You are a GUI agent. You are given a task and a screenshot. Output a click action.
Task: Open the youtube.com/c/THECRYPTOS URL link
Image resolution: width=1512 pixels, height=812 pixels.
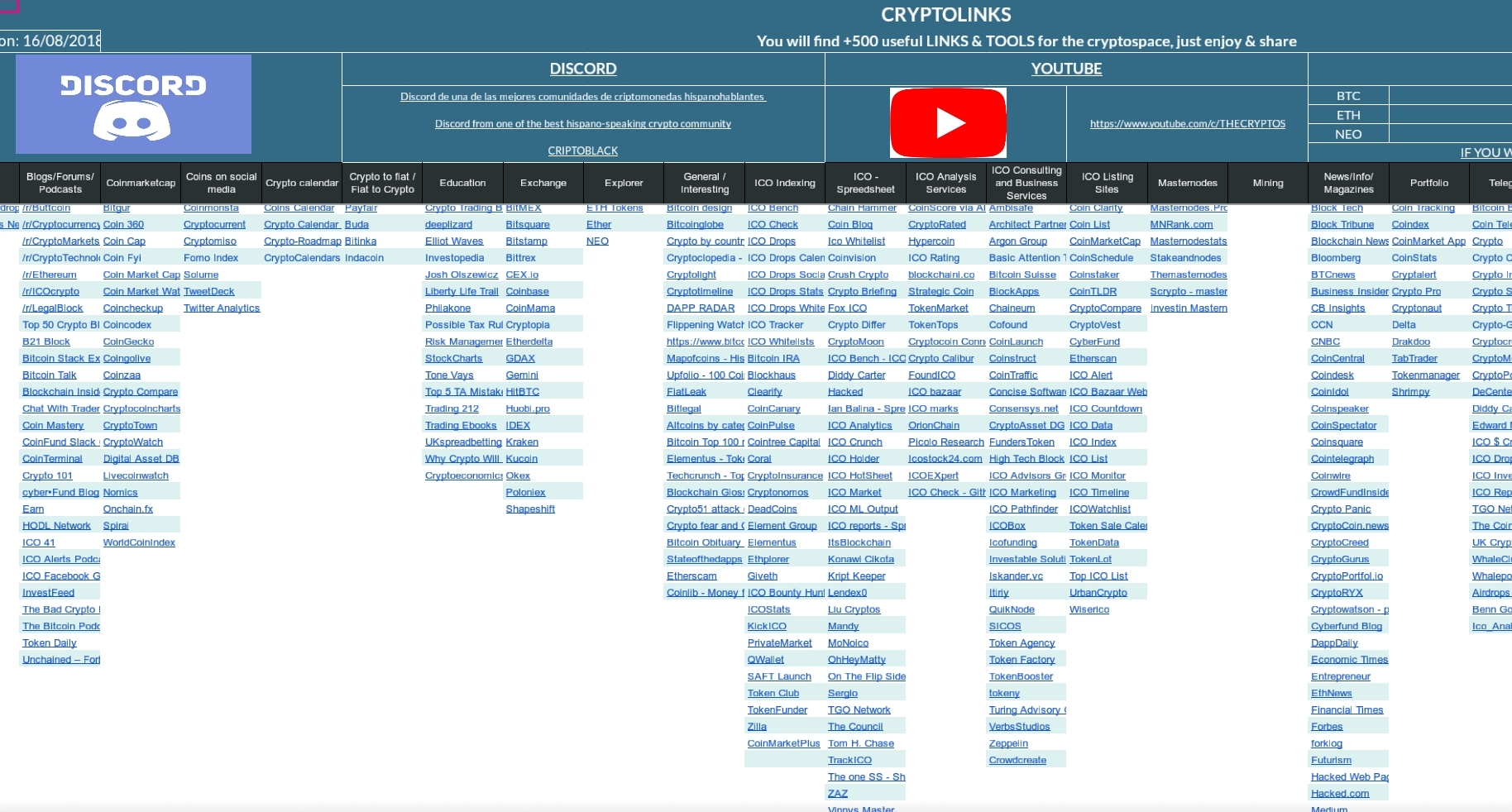point(1188,124)
